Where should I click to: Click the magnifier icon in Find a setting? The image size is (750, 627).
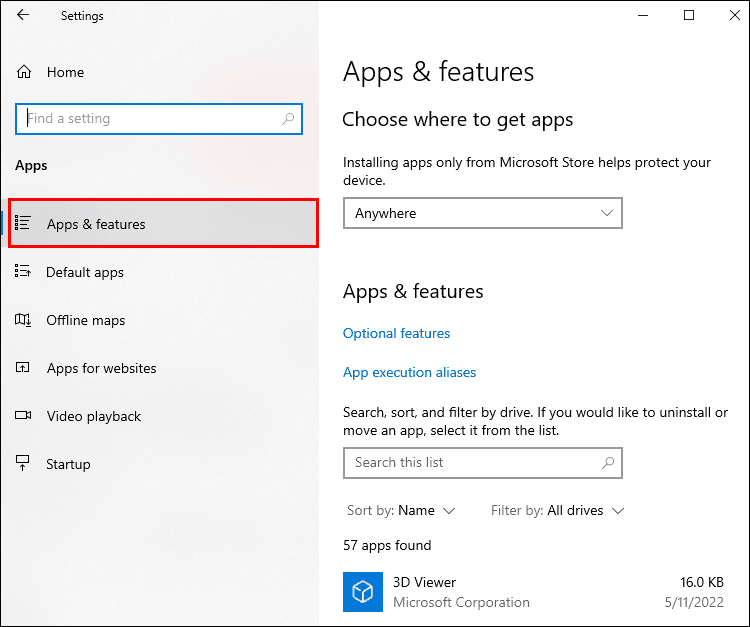pos(288,118)
